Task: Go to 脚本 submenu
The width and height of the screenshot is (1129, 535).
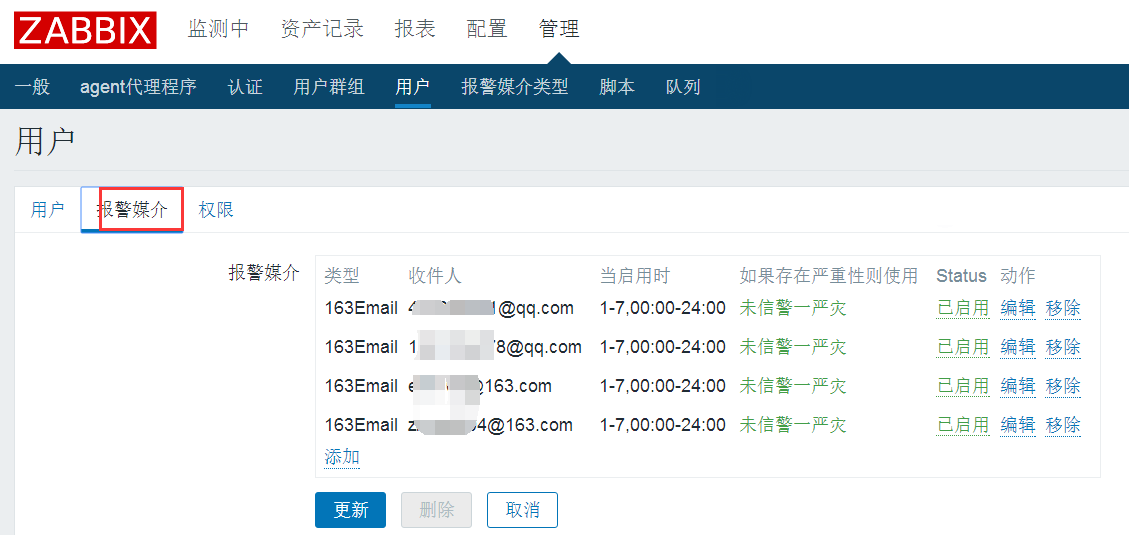Action: (x=617, y=87)
